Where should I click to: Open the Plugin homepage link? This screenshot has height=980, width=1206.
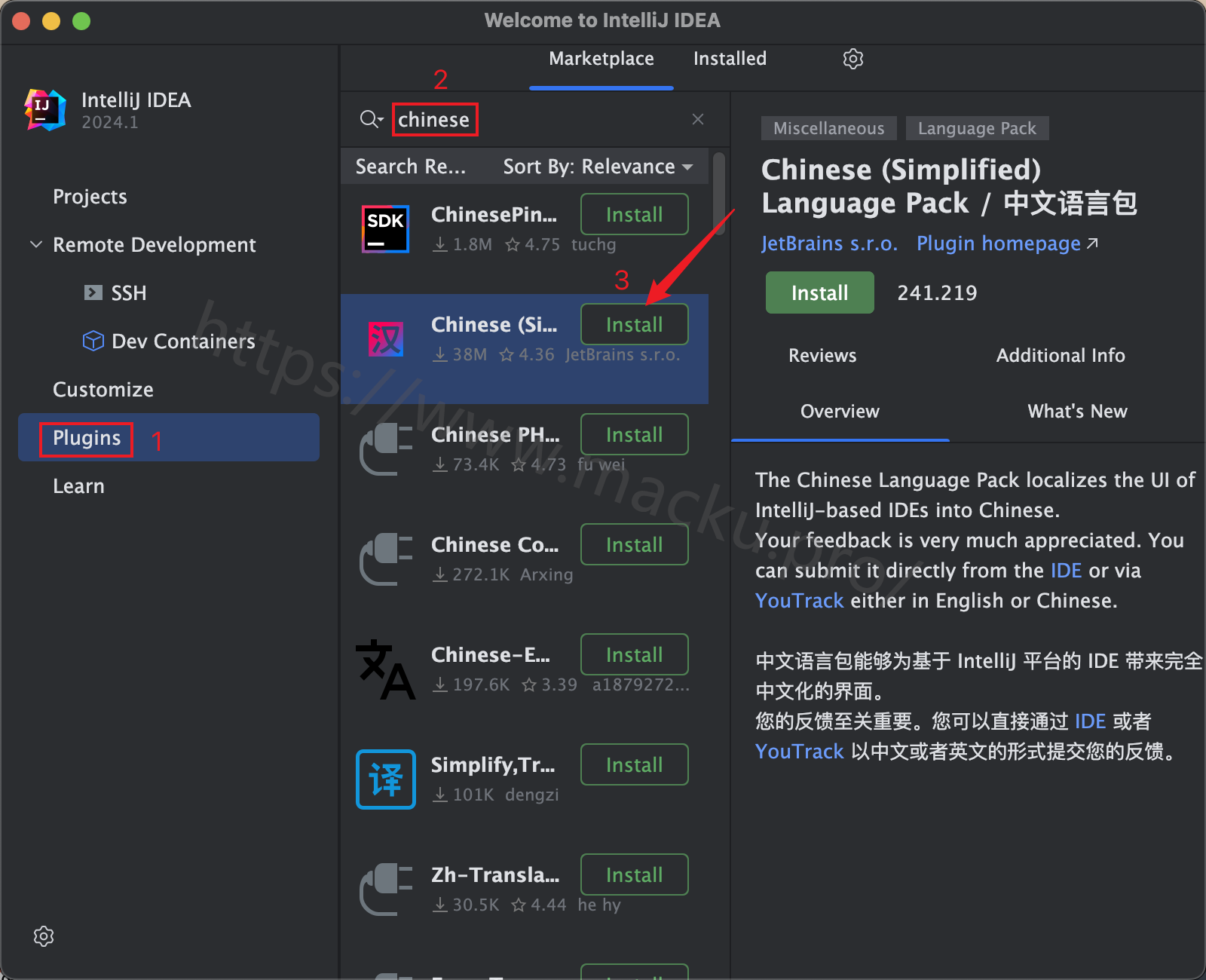(1007, 243)
